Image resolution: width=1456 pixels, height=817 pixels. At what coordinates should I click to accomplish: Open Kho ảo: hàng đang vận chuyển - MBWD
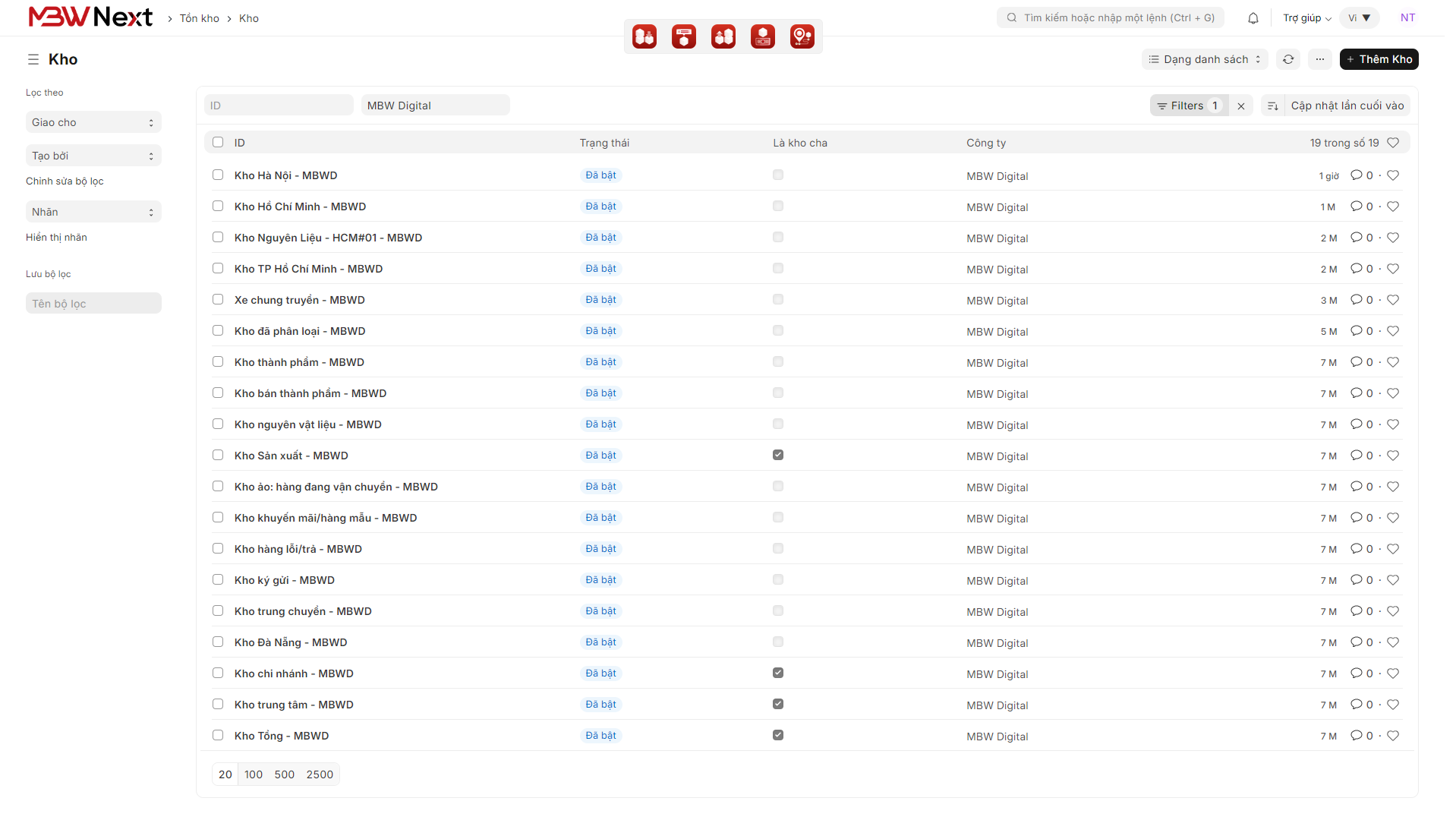click(336, 487)
